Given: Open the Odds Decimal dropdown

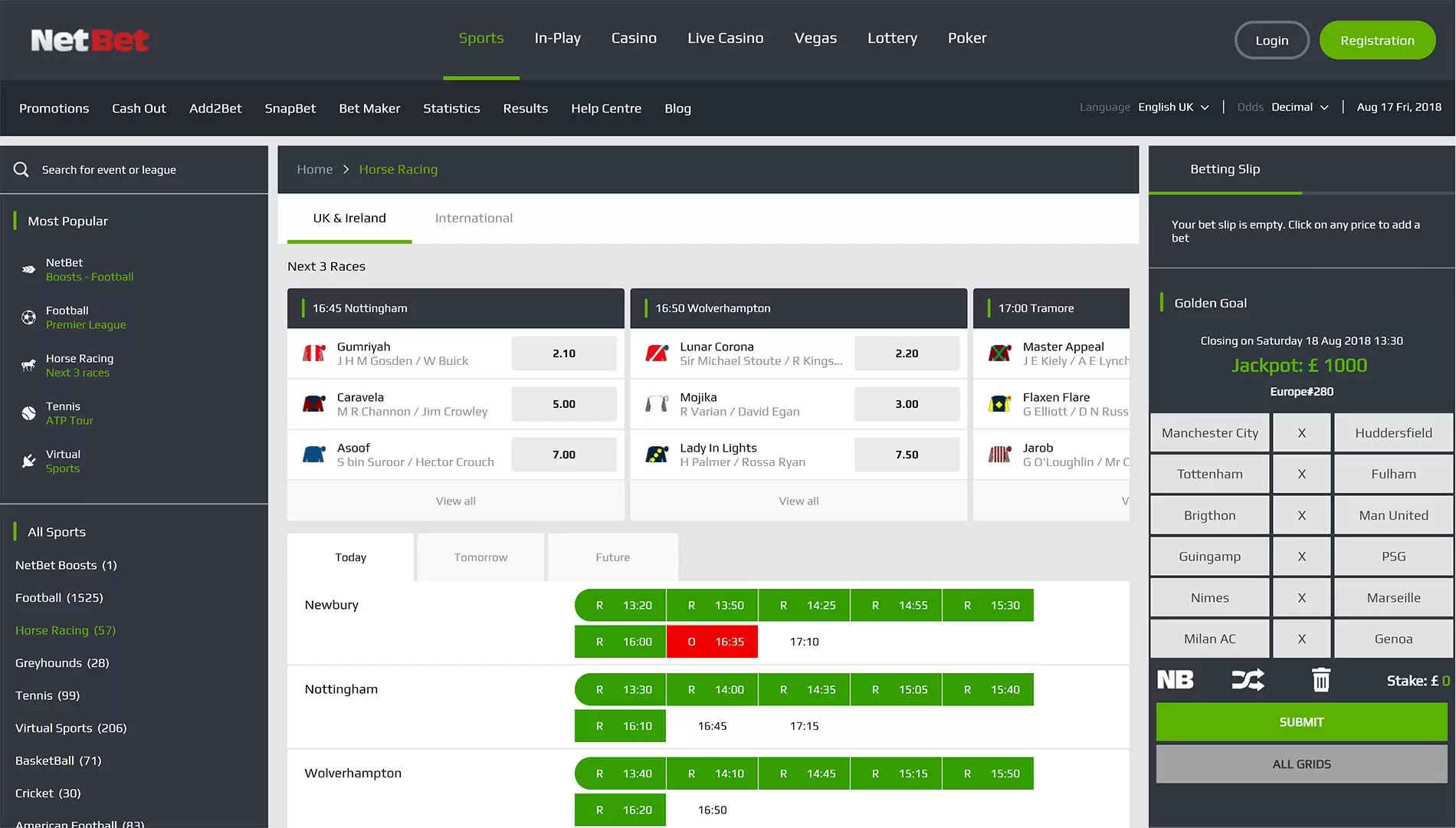Looking at the screenshot, I should pyautogui.click(x=1300, y=107).
